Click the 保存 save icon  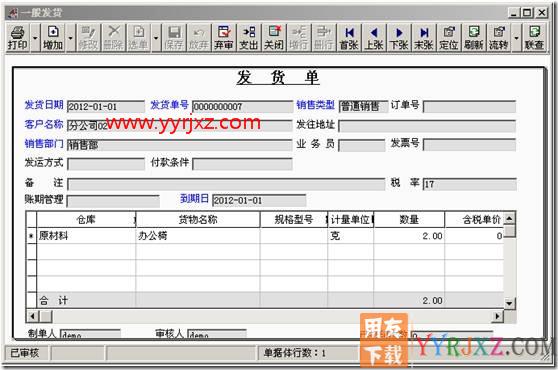point(174,38)
